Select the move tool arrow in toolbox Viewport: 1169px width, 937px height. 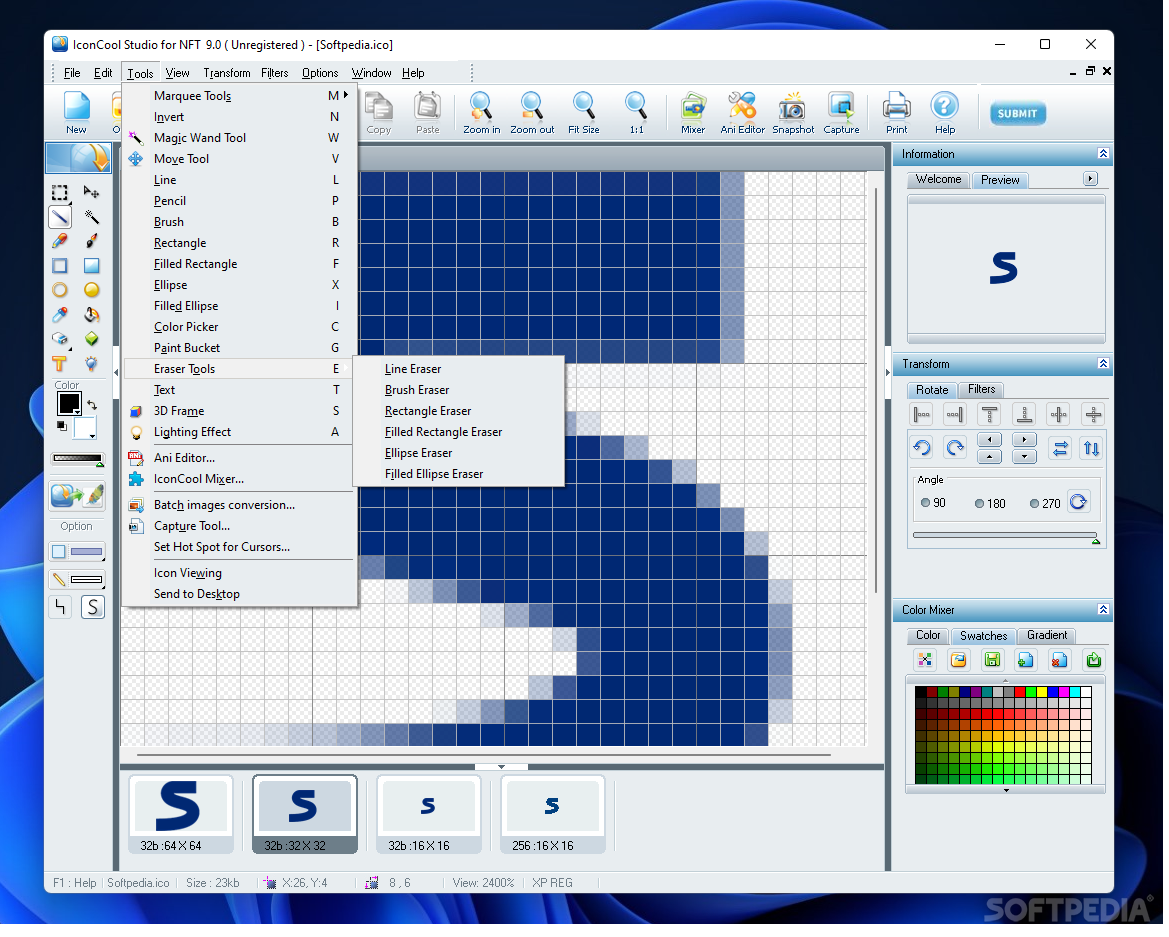[92, 193]
